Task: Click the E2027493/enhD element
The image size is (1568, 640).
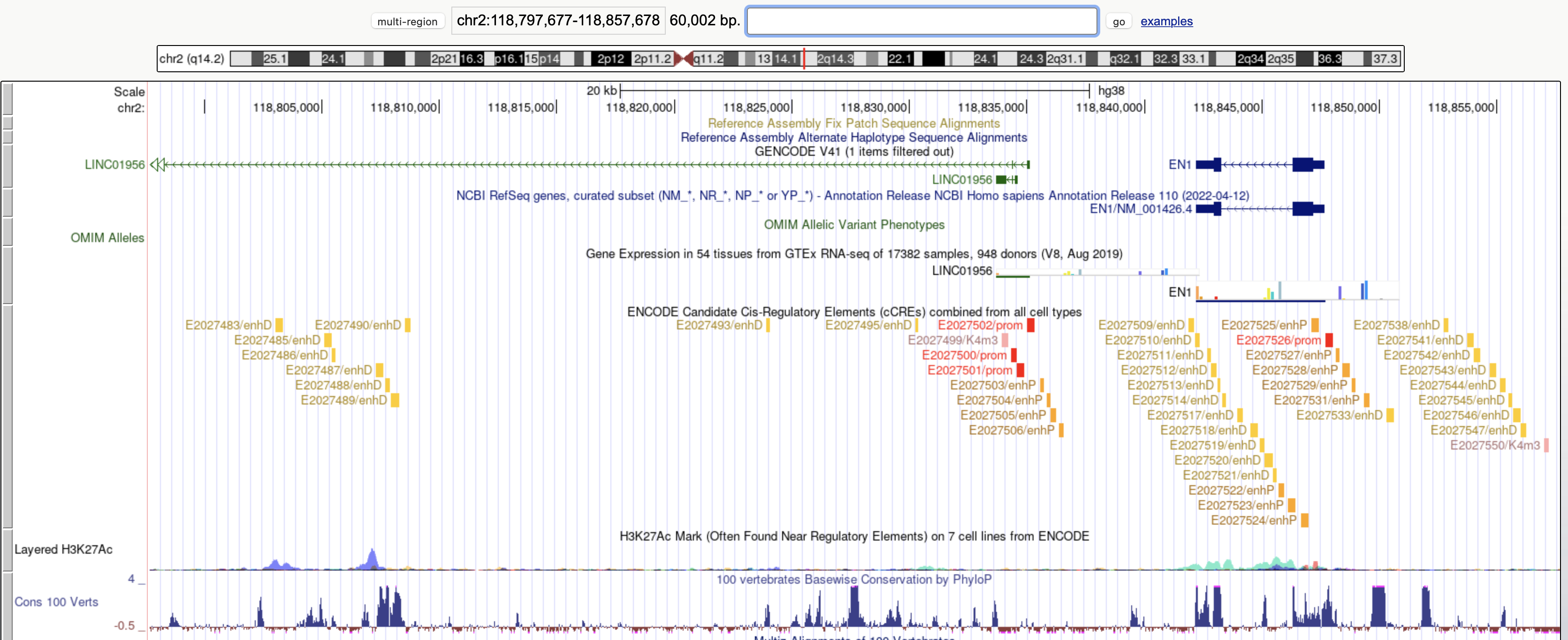Action: click(768, 325)
